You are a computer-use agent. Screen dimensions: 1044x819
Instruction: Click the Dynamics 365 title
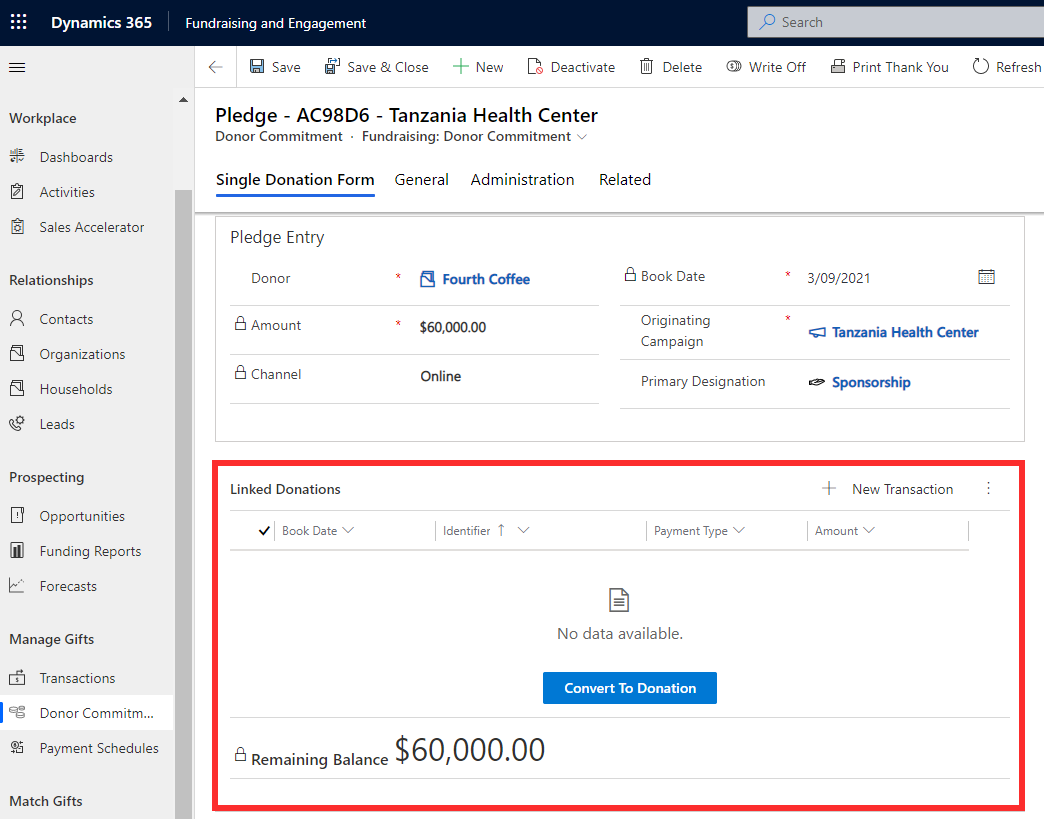[x=101, y=22]
